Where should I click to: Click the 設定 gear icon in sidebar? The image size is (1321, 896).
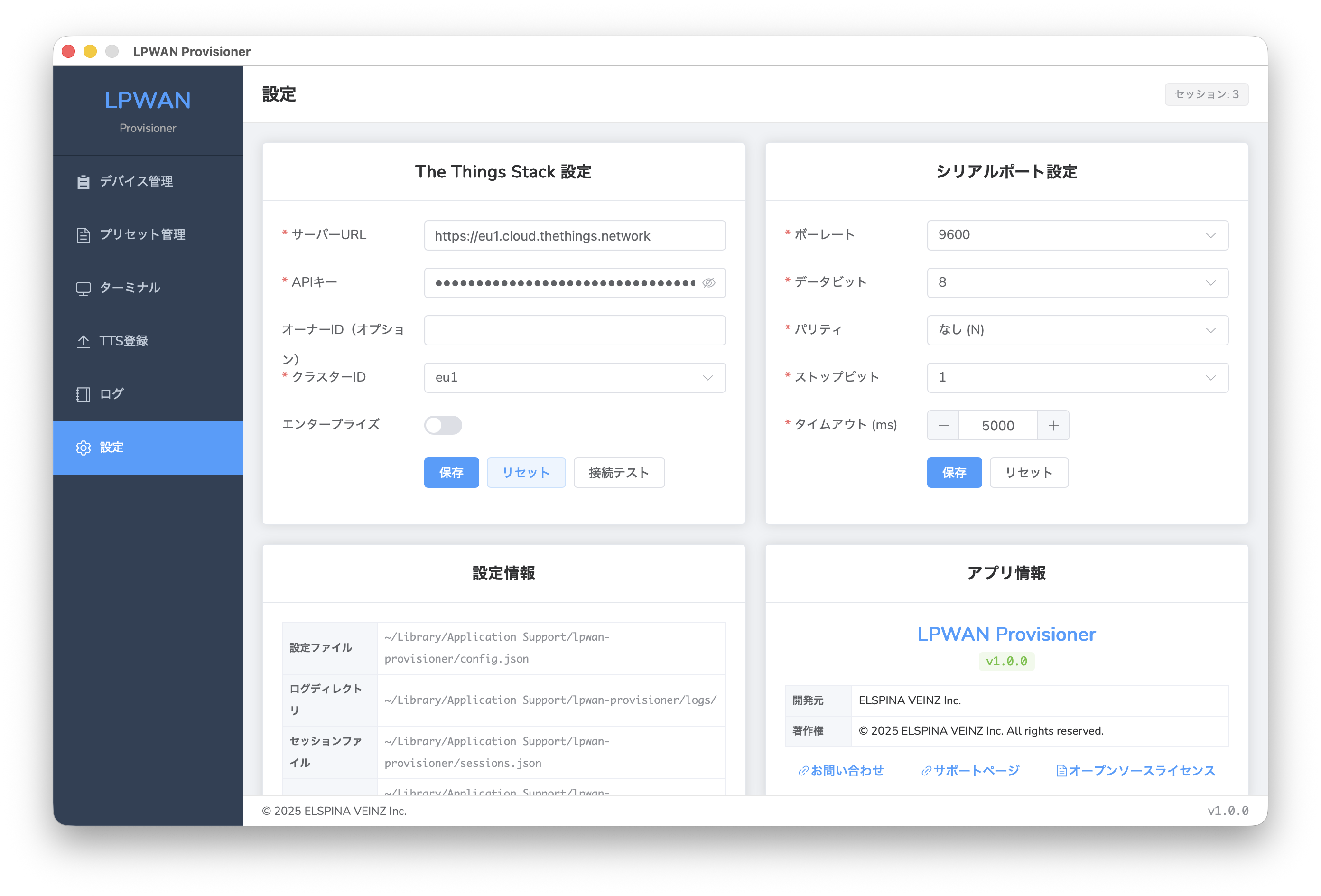click(x=84, y=448)
